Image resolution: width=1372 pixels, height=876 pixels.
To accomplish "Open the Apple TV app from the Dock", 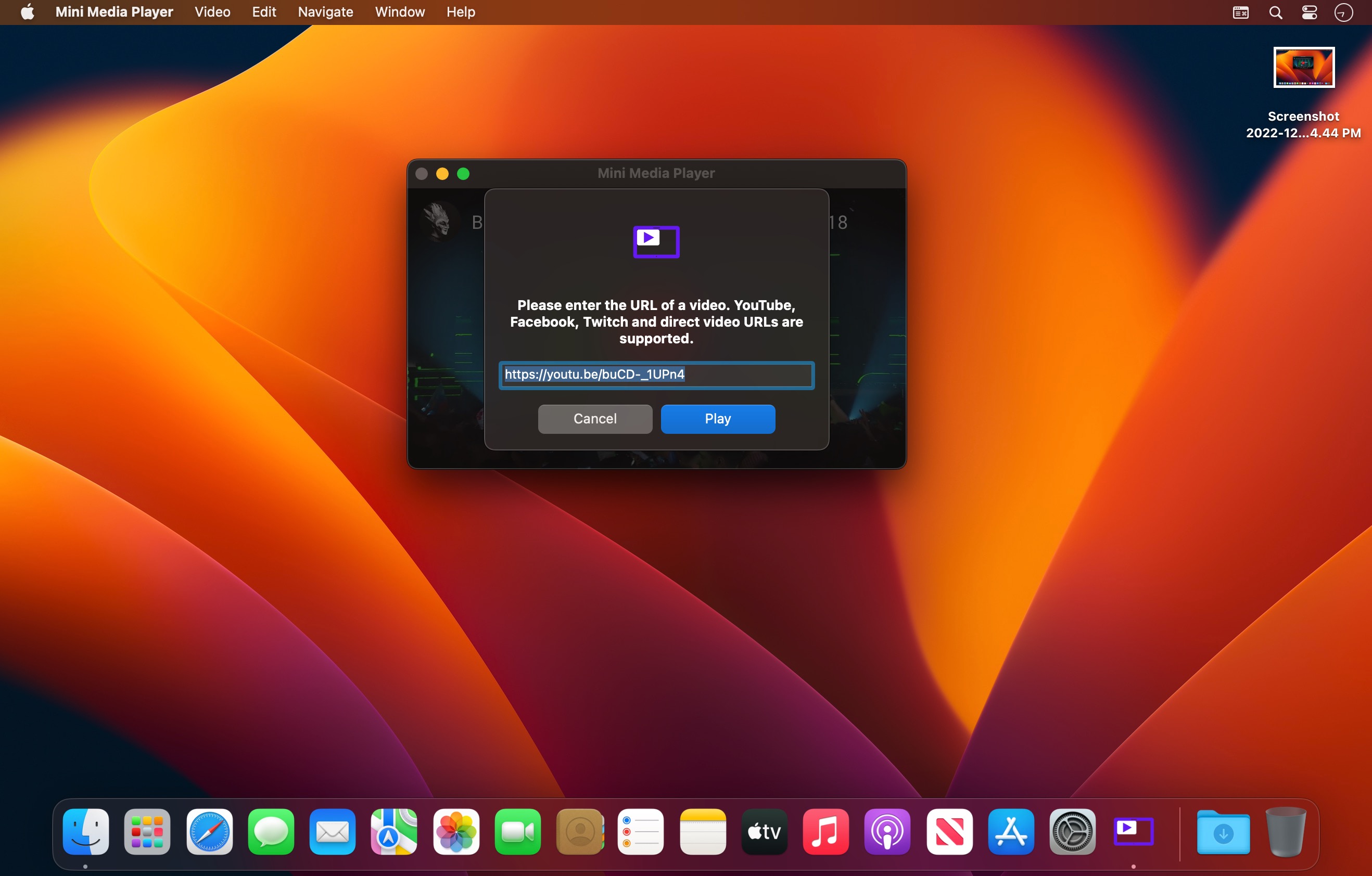I will click(x=764, y=831).
